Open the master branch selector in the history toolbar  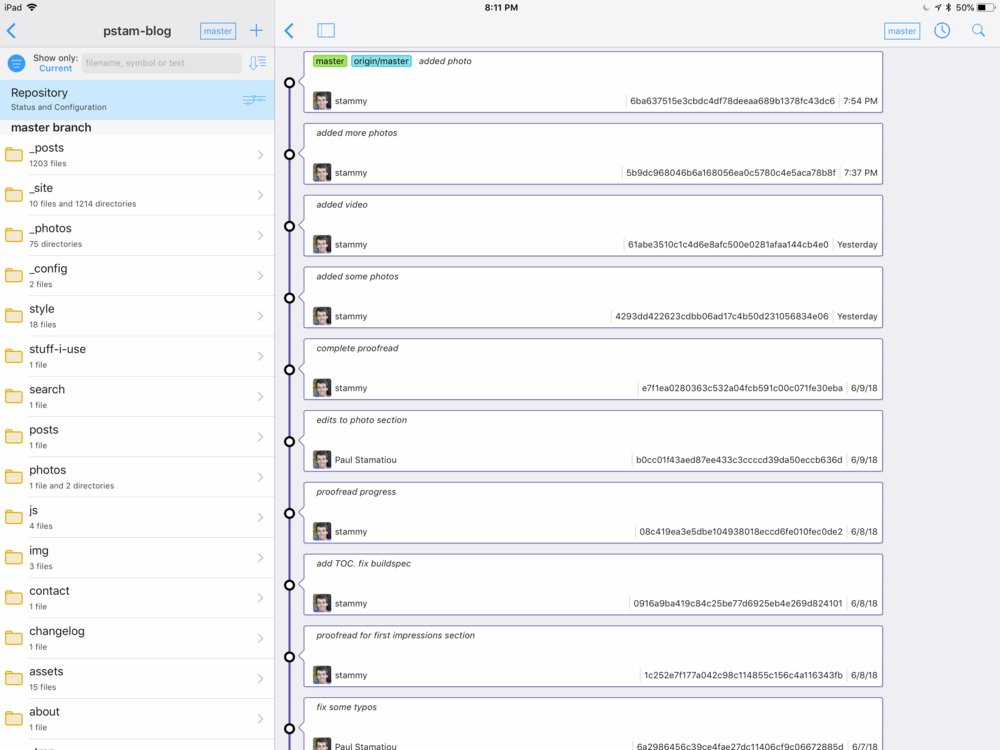tap(901, 31)
